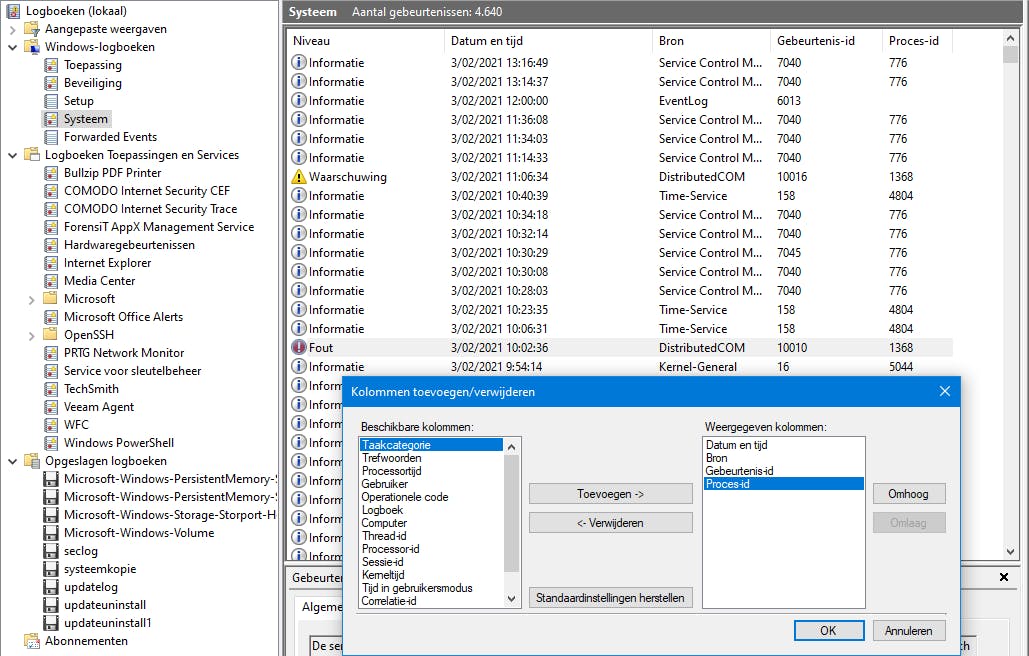Click the Omhoog button
1029x656 pixels.
pos(908,494)
